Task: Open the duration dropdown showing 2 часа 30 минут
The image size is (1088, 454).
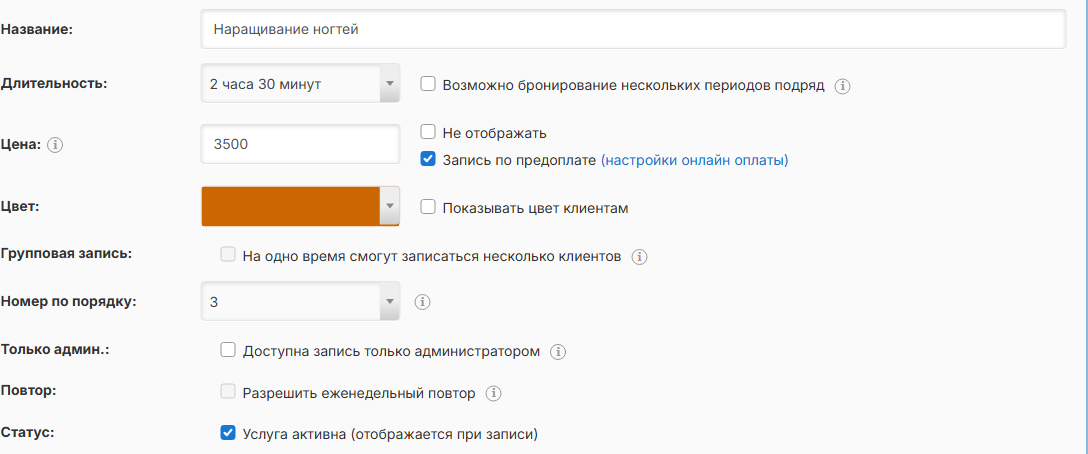Action: (x=300, y=84)
